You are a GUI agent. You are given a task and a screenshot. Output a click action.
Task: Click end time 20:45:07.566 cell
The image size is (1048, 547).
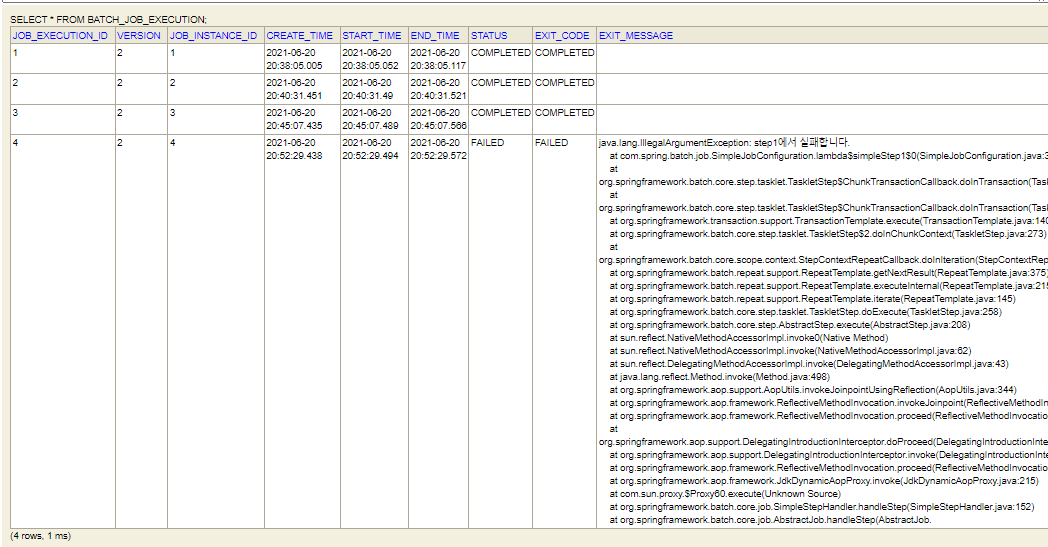[x=438, y=119]
